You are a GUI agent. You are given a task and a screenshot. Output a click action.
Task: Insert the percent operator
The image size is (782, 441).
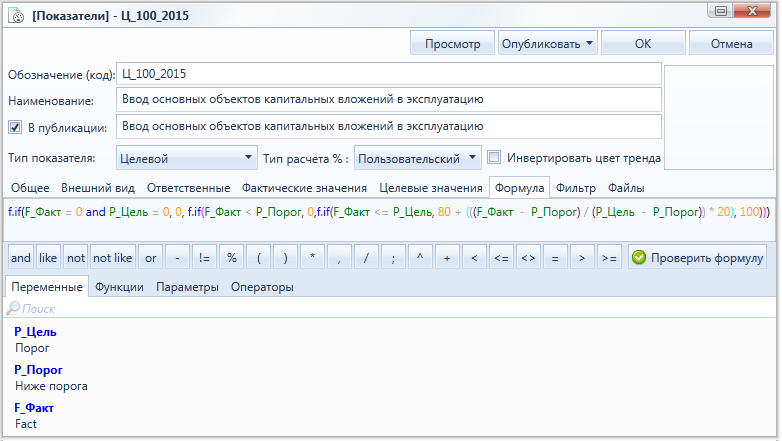(231, 257)
